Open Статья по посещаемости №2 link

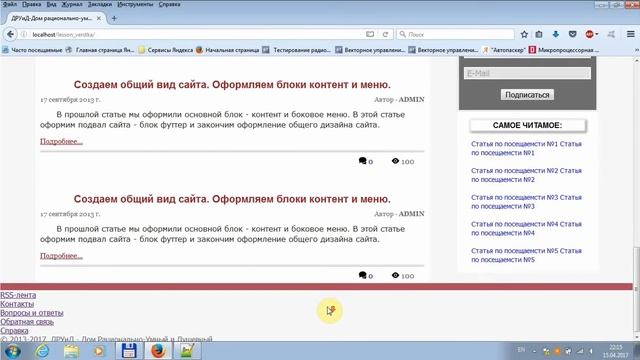[526, 175]
